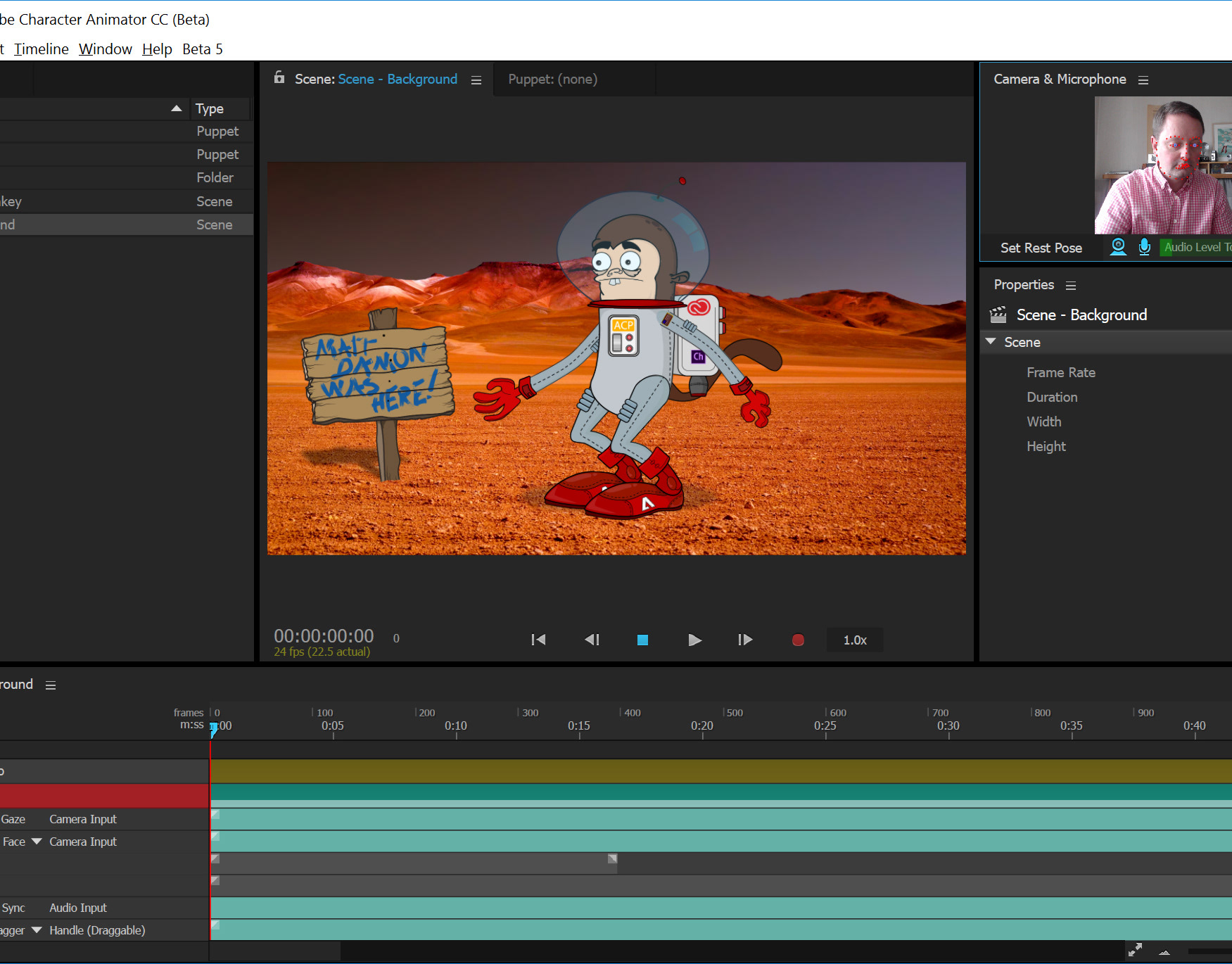Select the Width property

click(1043, 421)
